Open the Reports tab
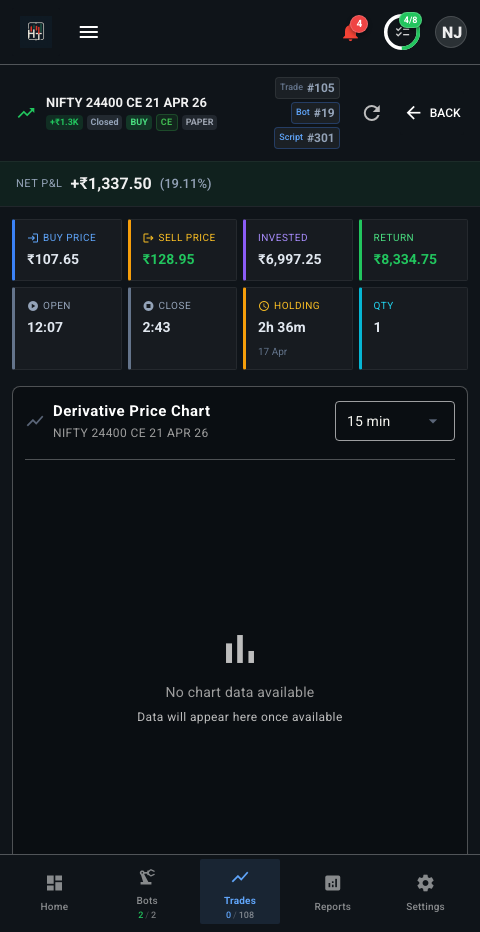 click(333, 892)
